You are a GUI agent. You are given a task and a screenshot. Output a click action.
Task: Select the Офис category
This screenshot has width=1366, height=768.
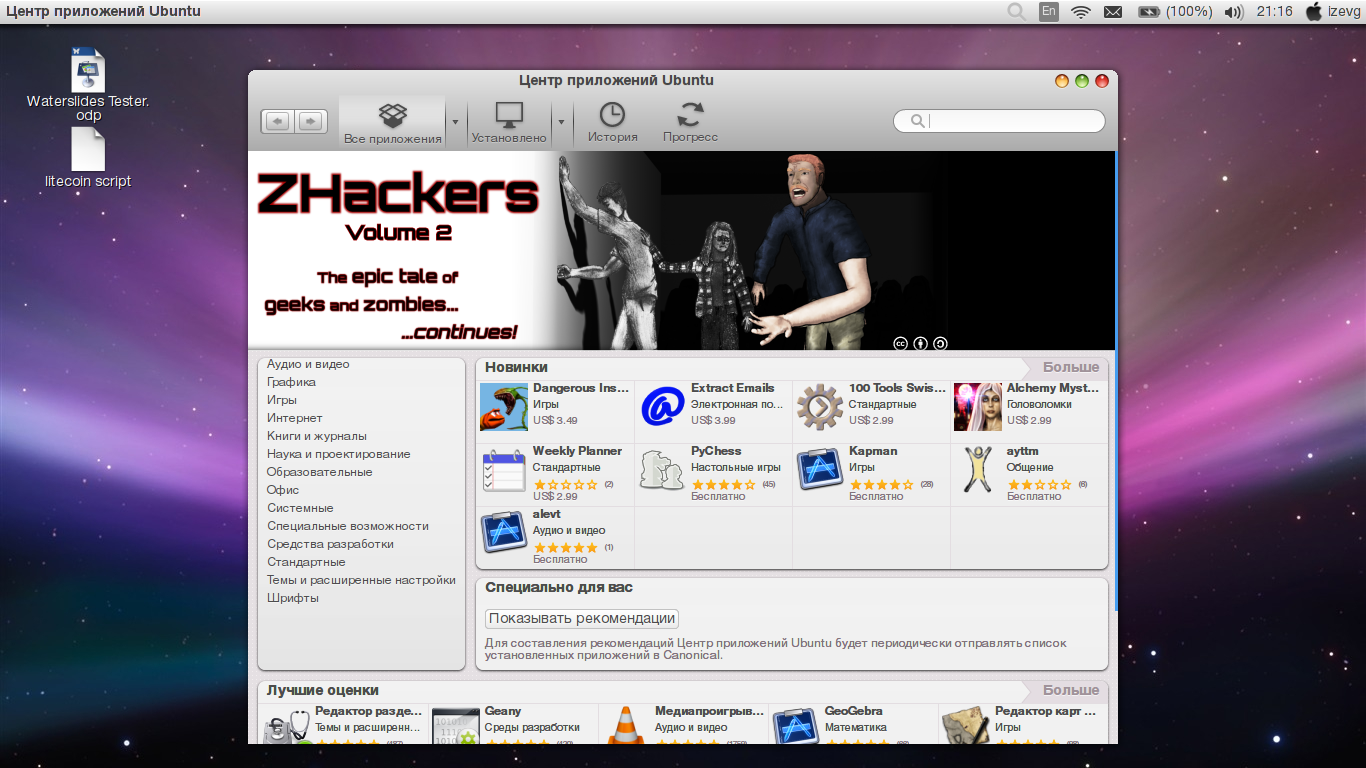point(283,490)
